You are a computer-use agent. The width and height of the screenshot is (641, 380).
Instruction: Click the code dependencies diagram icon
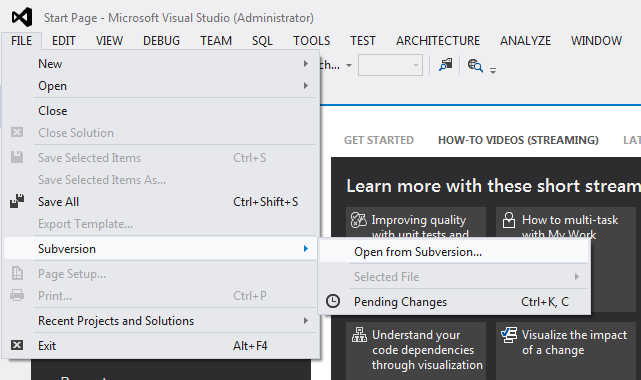point(359,335)
